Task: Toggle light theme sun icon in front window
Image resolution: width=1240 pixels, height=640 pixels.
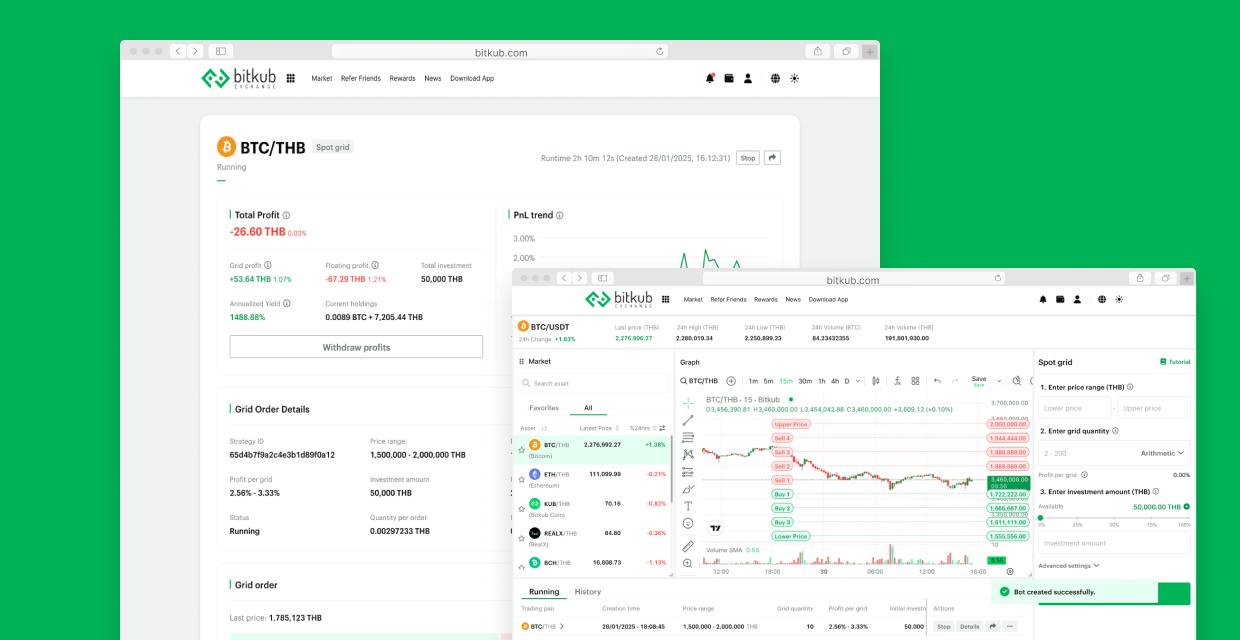Action: coord(1119,299)
